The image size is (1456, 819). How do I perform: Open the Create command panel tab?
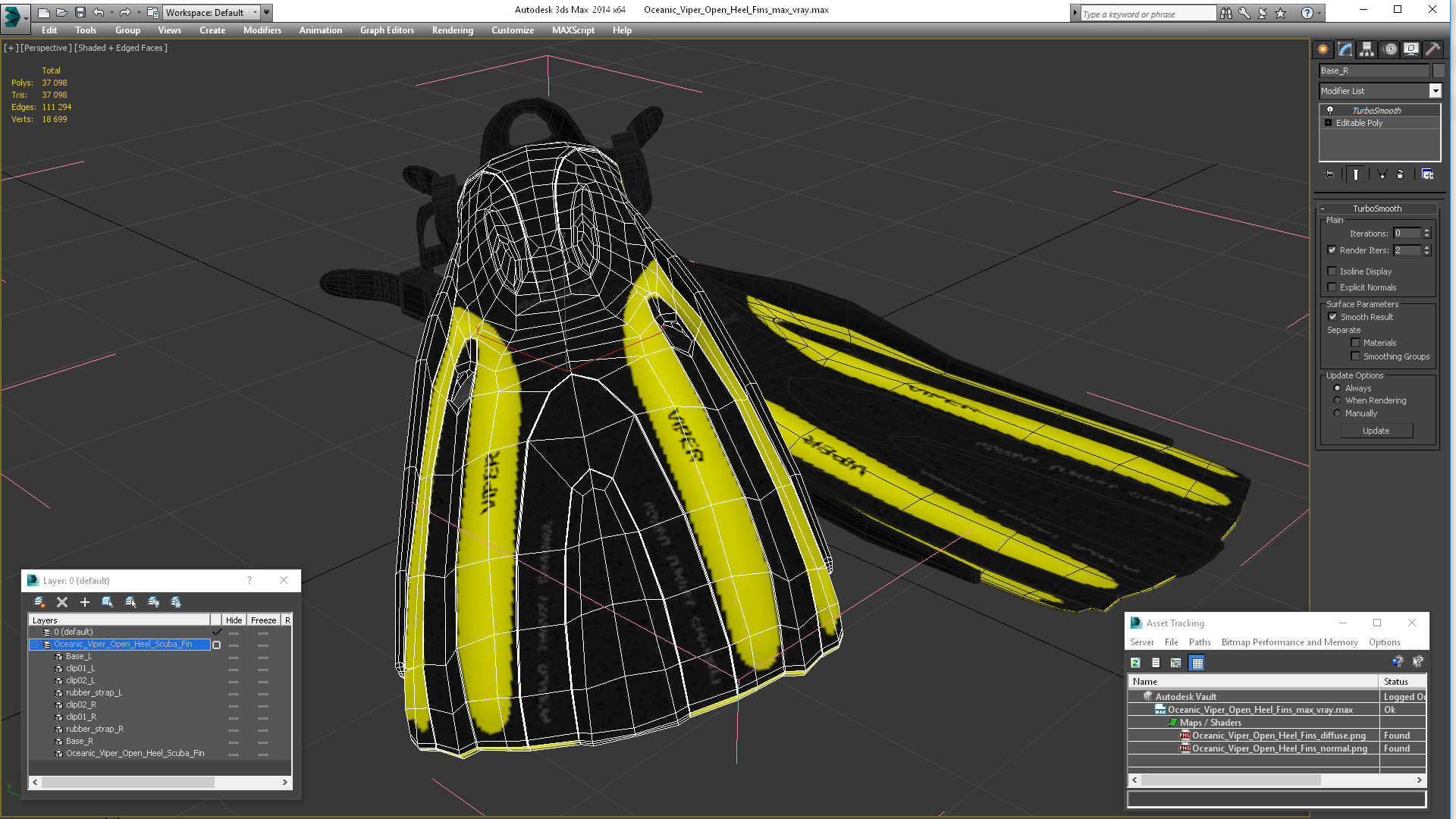pos(1323,49)
